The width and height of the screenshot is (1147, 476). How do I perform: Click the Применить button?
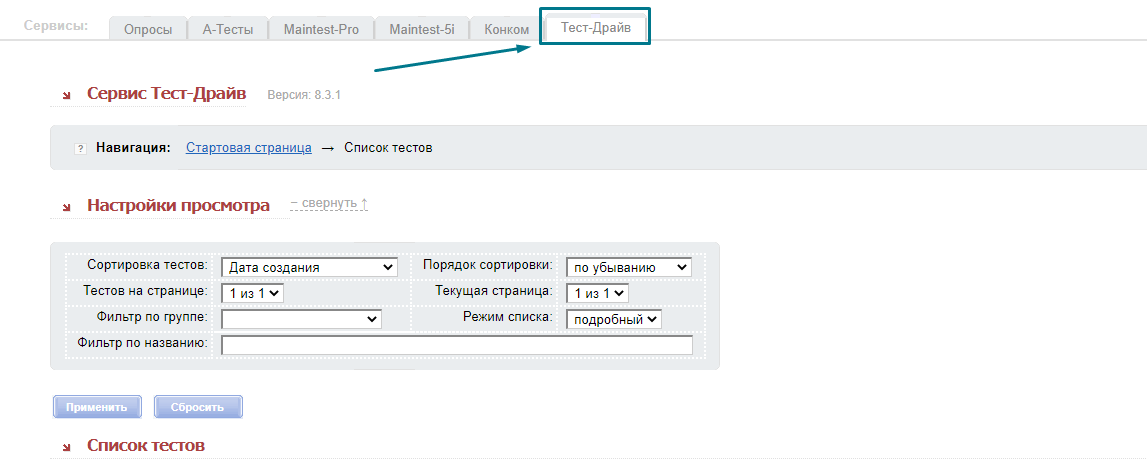click(x=97, y=407)
